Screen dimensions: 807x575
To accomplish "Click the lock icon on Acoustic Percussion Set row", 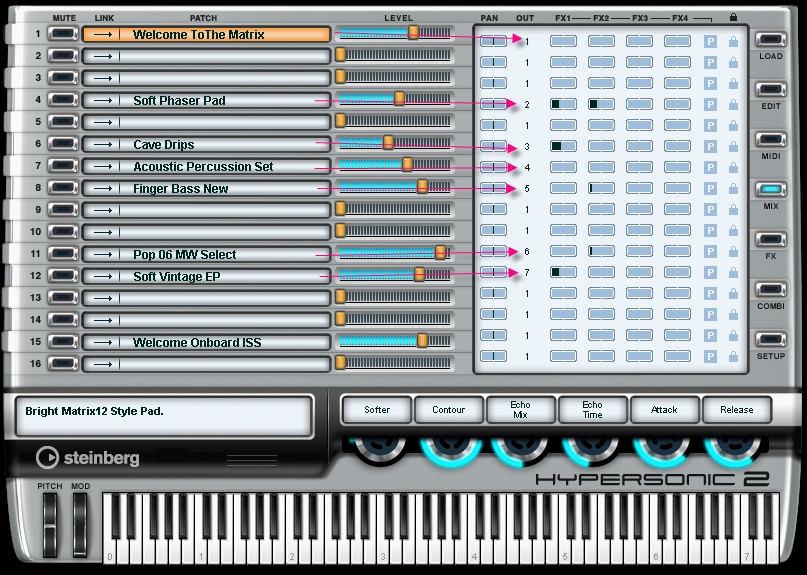I will pyautogui.click(x=733, y=168).
